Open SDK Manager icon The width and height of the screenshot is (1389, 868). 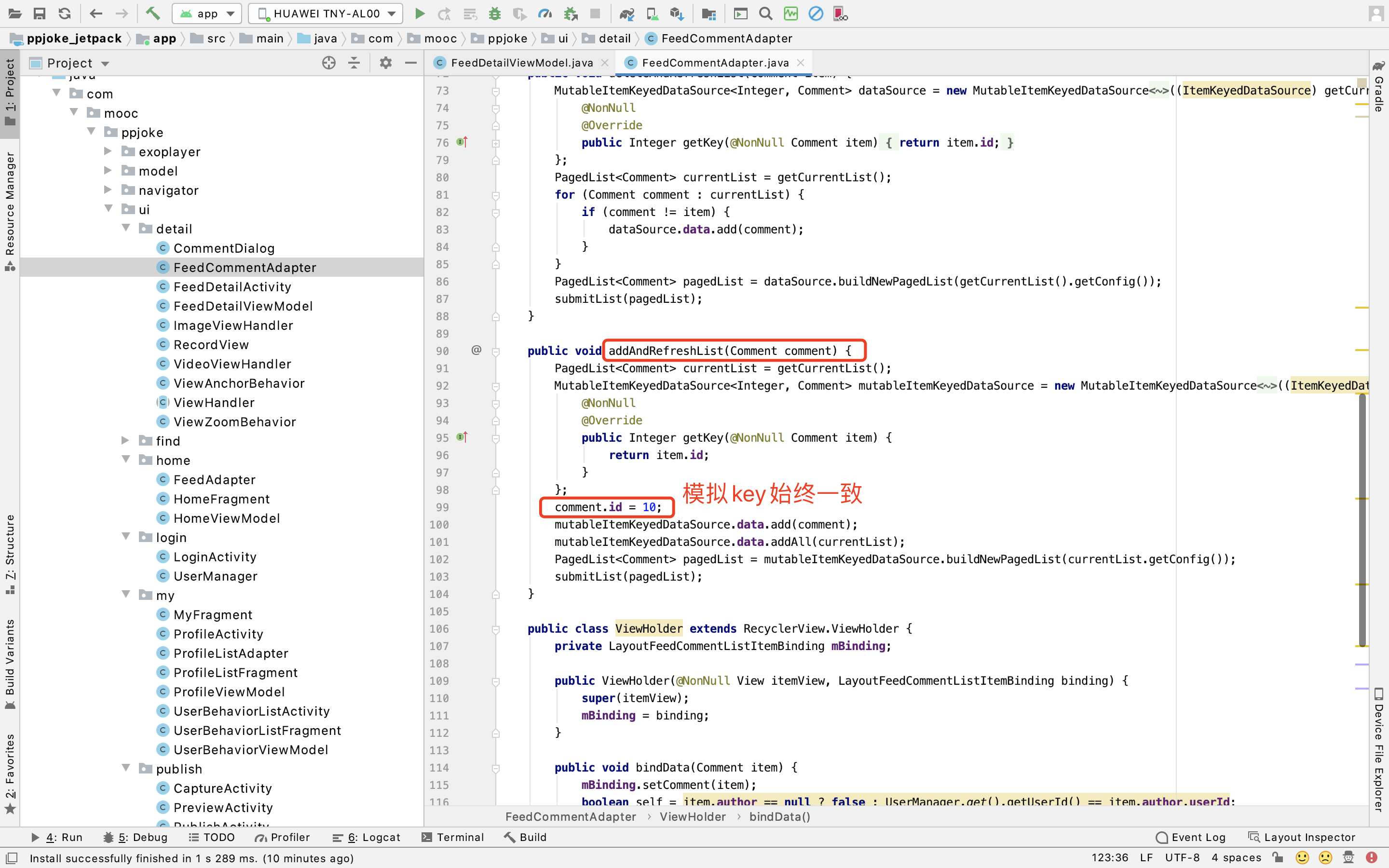(677, 13)
